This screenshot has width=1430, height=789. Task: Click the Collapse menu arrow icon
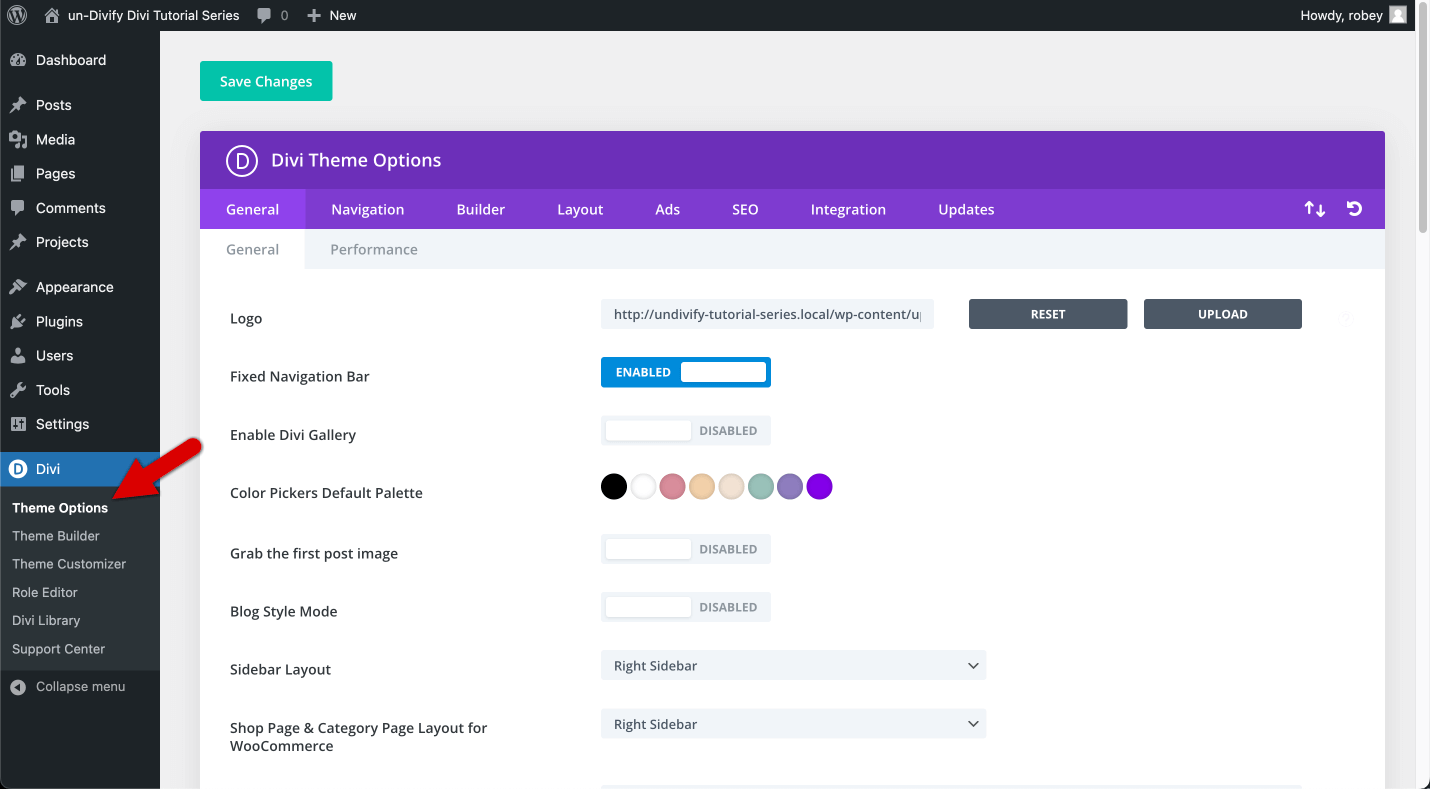(x=18, y=687)
